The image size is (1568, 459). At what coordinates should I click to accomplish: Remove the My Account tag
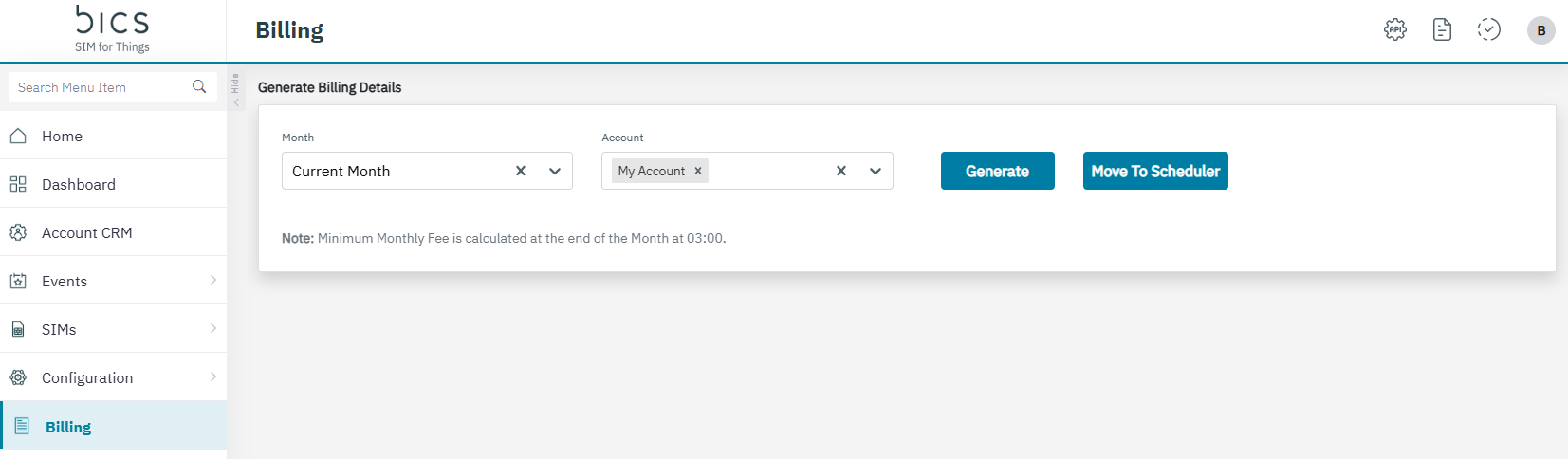(x=698, y=171)
